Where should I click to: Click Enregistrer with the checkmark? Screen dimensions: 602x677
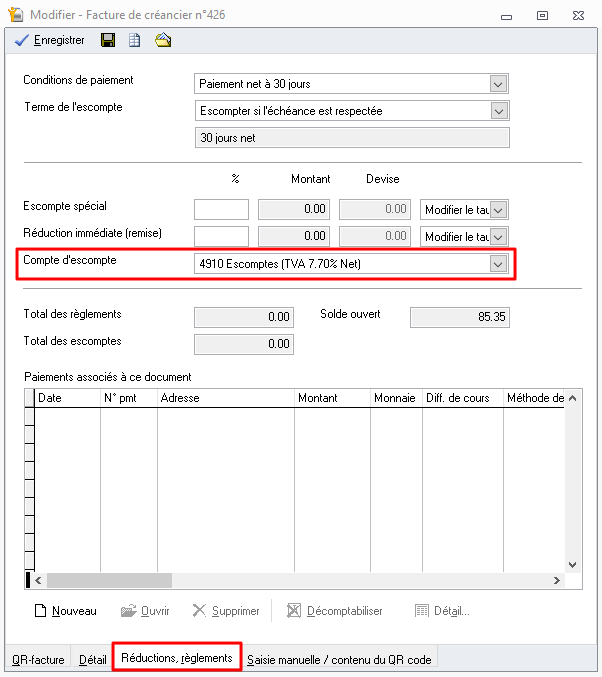(49, 41)
